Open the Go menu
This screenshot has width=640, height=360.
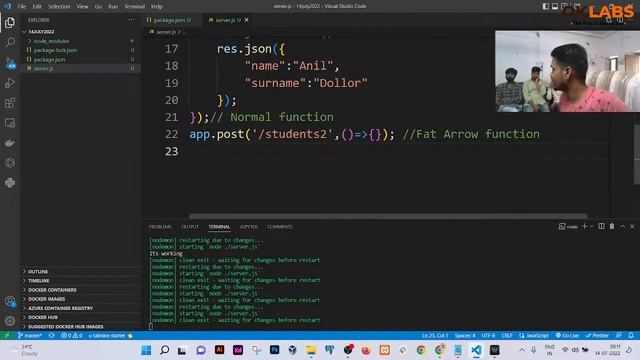(98, 7)
